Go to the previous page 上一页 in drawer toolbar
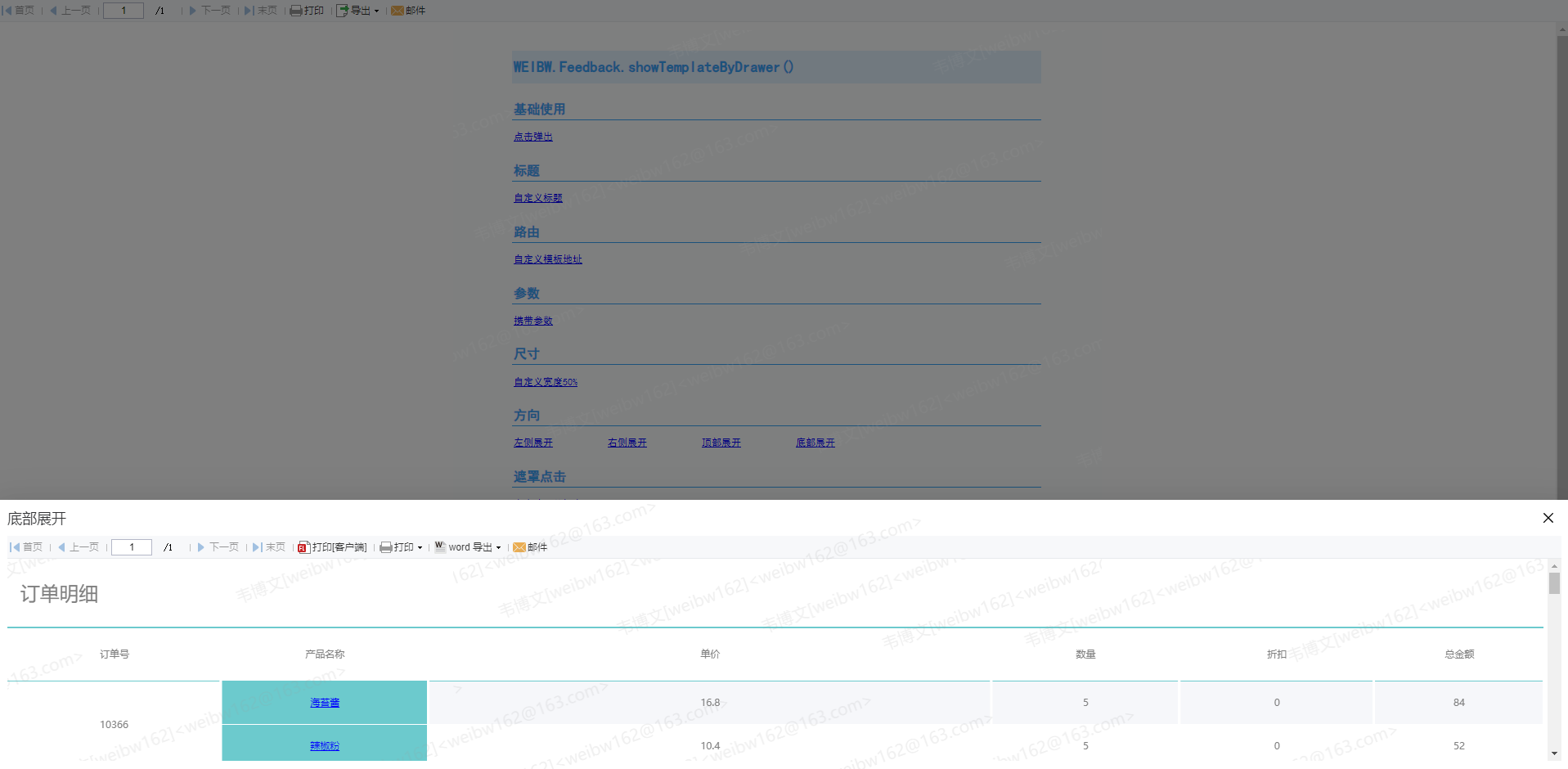This screenshot has width=1568, height=769. (x=78, y=547)
